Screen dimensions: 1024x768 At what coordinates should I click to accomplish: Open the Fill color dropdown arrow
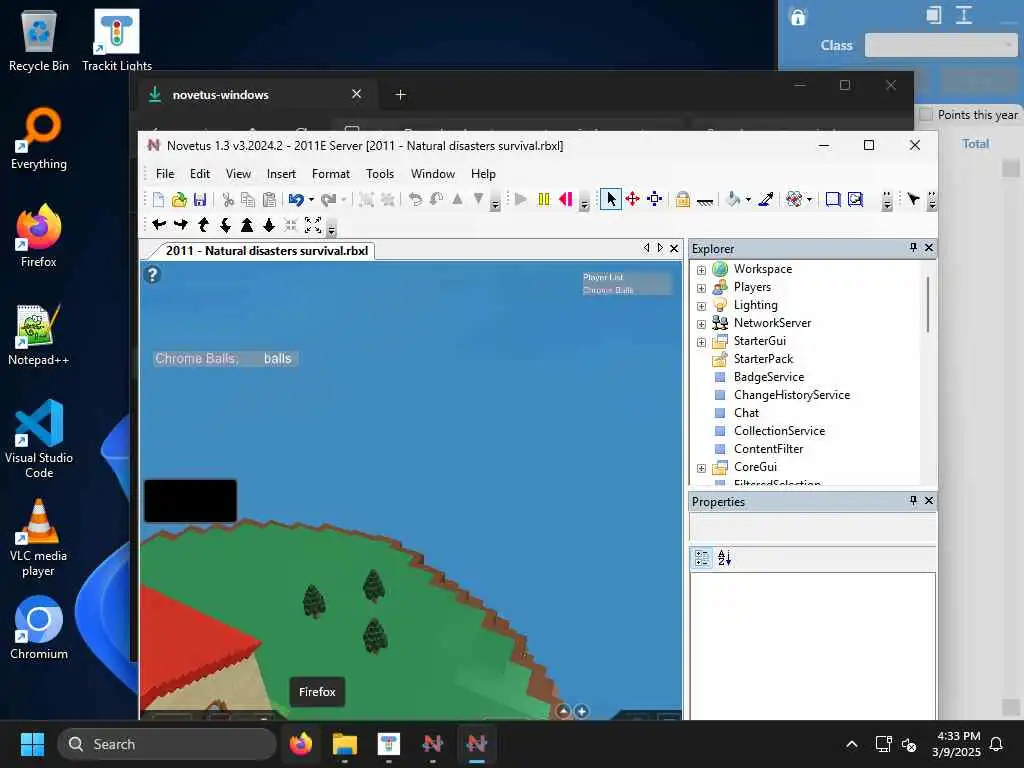pyautogui.click(x=748, y=199)
